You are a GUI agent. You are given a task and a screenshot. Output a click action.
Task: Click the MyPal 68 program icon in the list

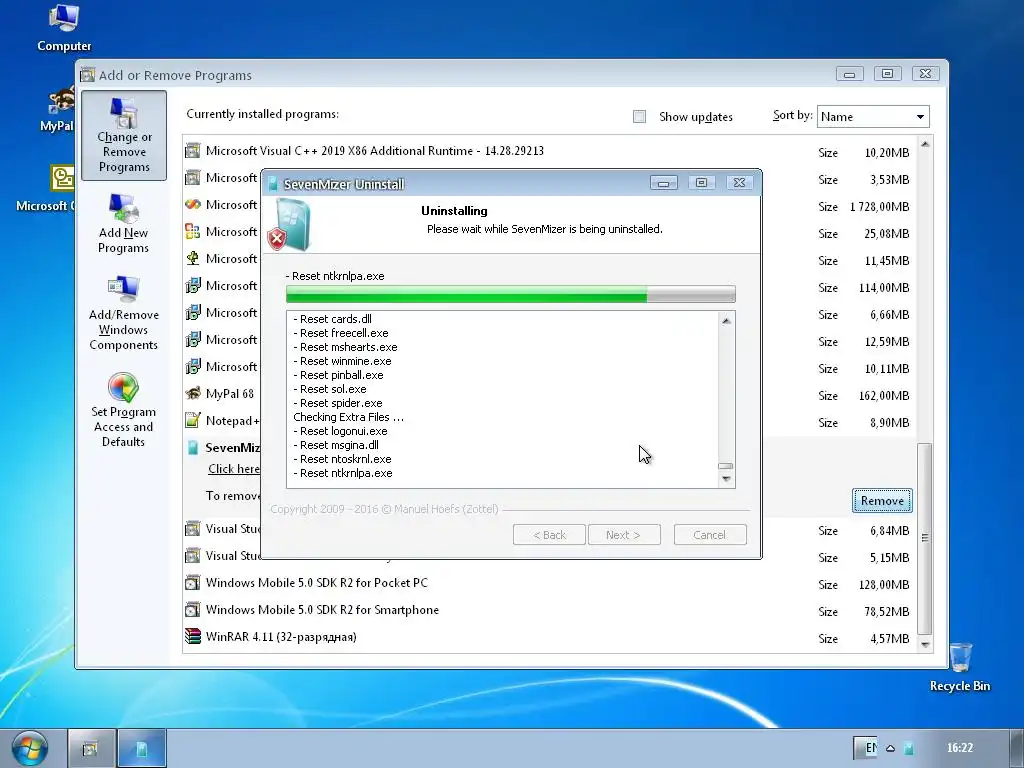[193, 393]
